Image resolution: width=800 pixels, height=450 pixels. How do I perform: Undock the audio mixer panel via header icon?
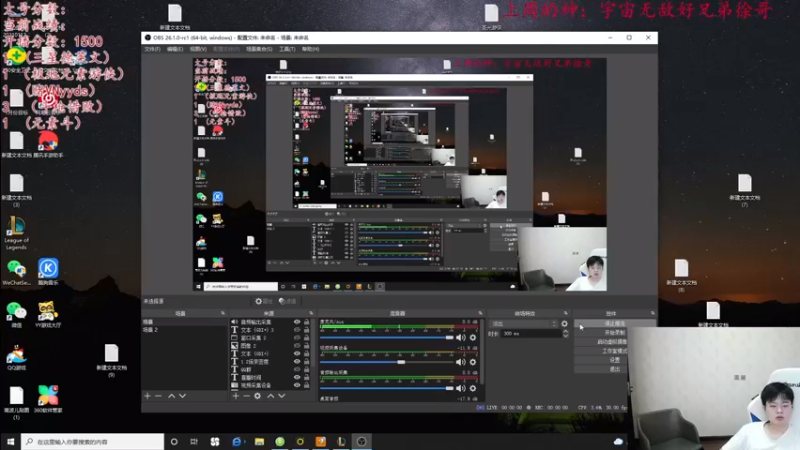pos(480,313)
